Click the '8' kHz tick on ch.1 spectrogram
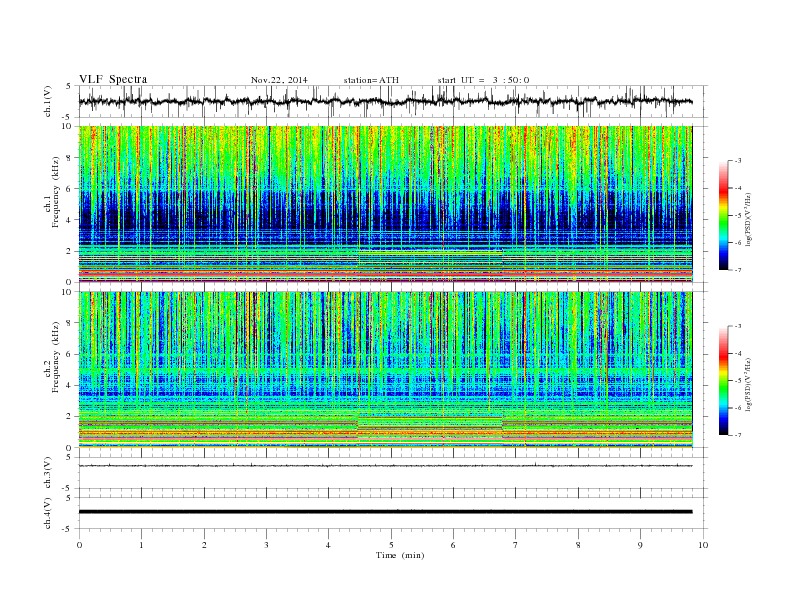The width and height of the screenshot is (792, 612). click(69, 158)
